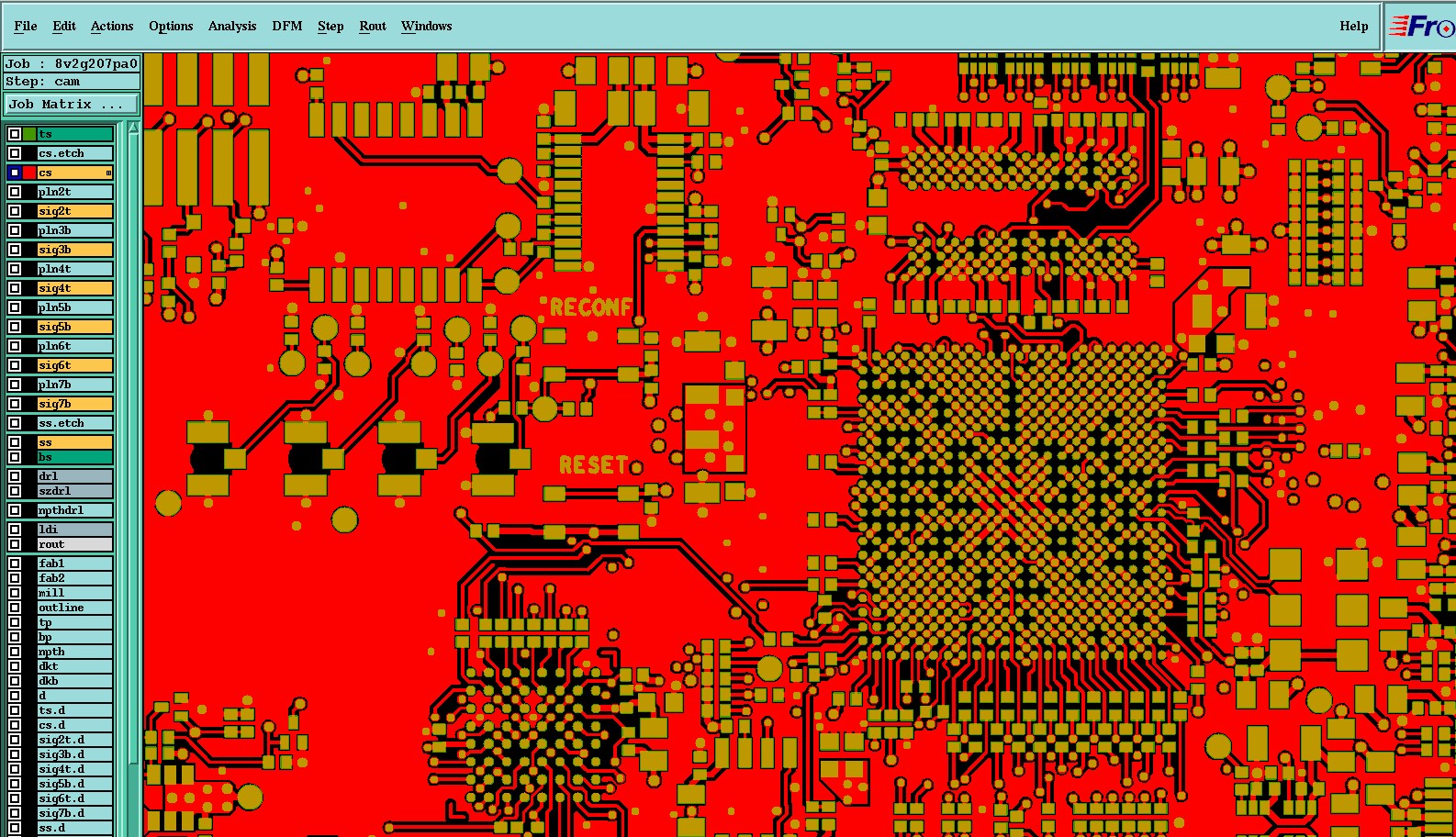Select the sig7b.d layer name

tap(75, 813)
